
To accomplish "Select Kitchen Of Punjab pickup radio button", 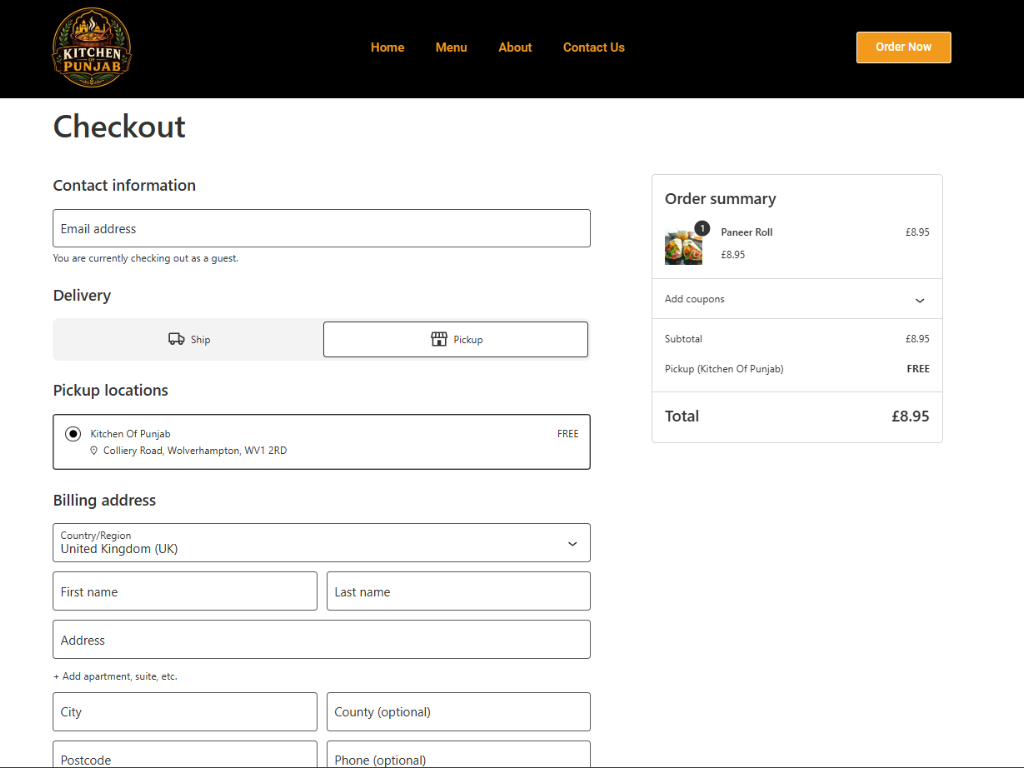I will tap(73, 434).
